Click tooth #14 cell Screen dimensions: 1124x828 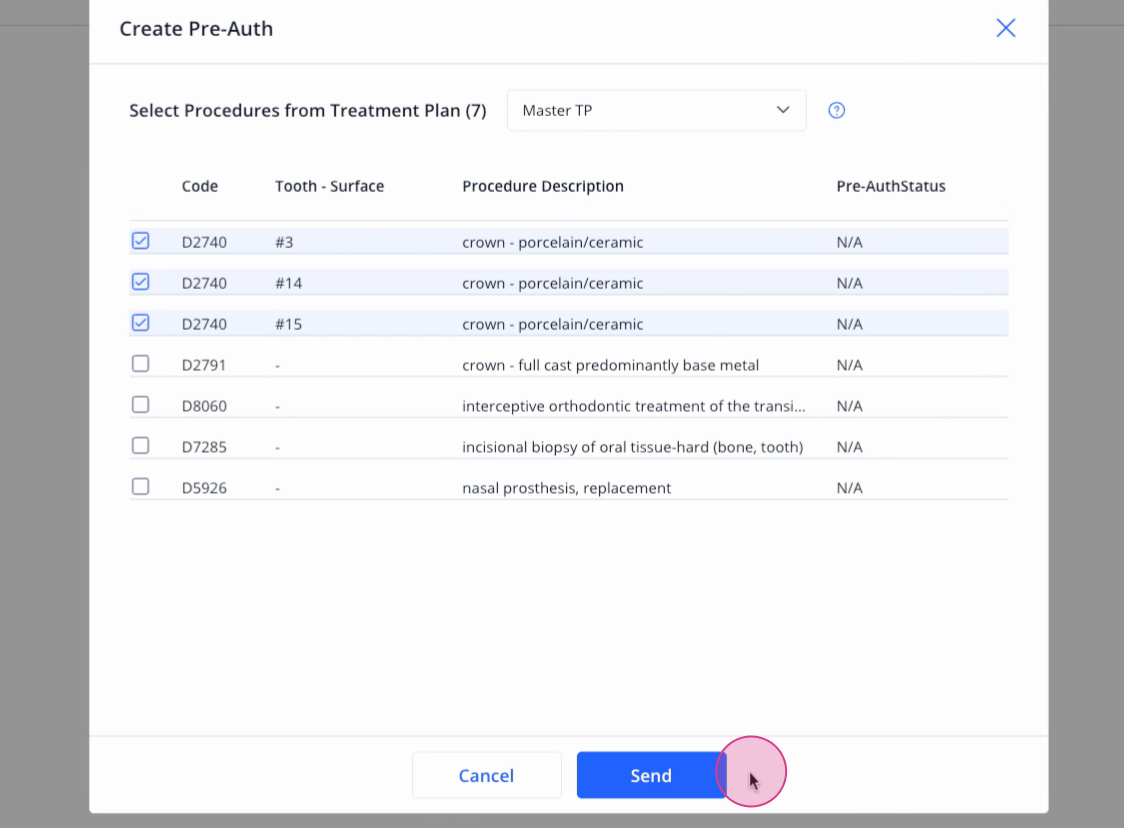click(289, 283)
